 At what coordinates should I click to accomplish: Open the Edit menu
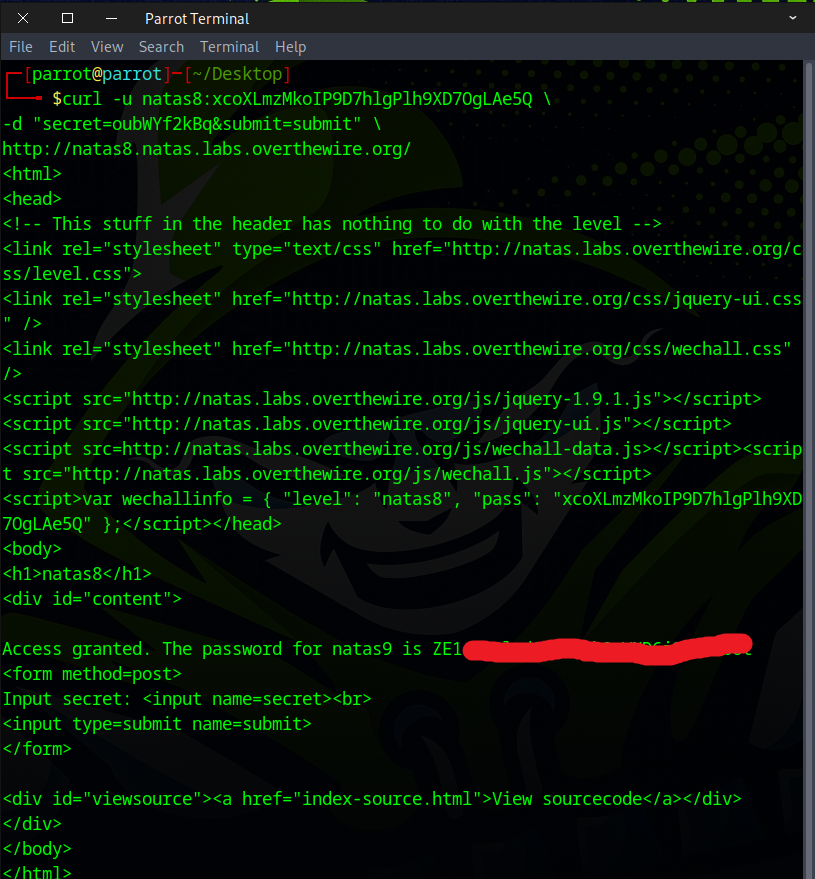click(x=62, y=47)
